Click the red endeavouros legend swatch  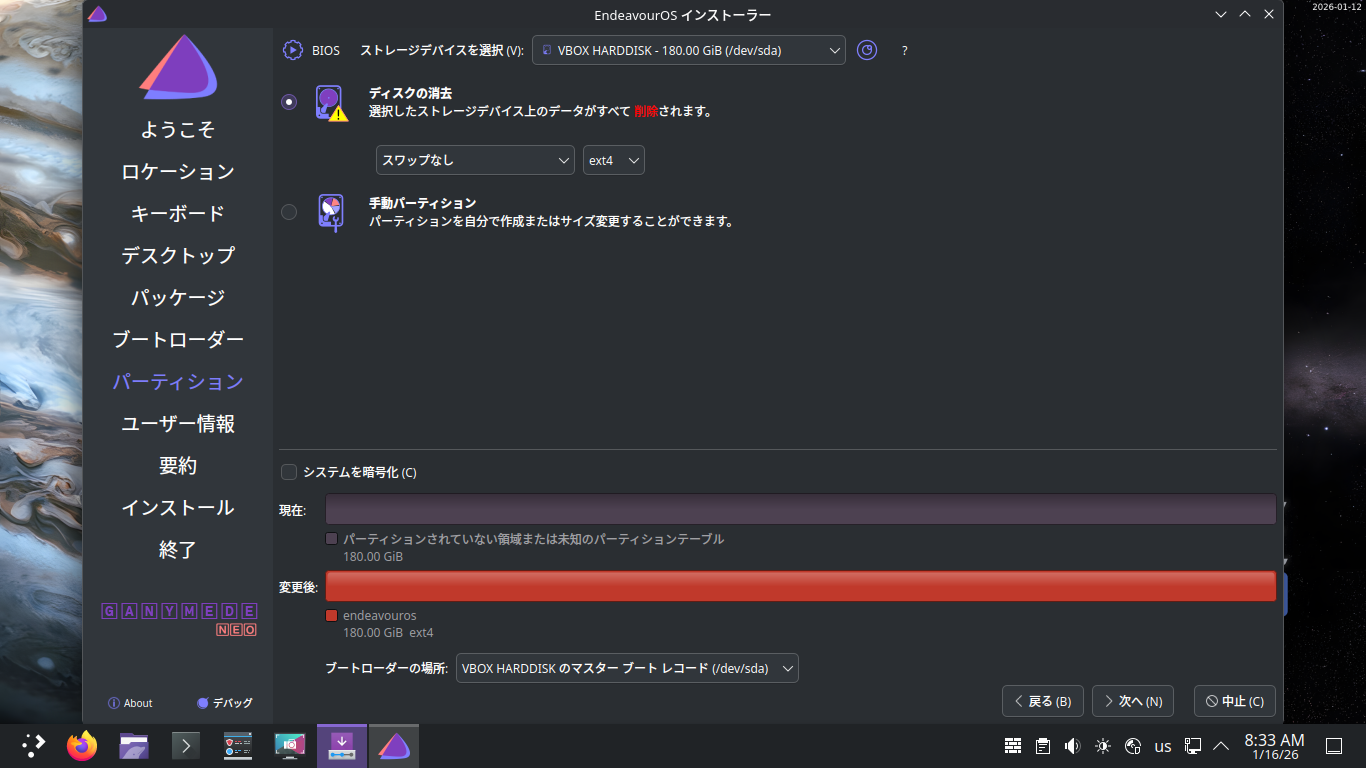[x=332, y=616]
